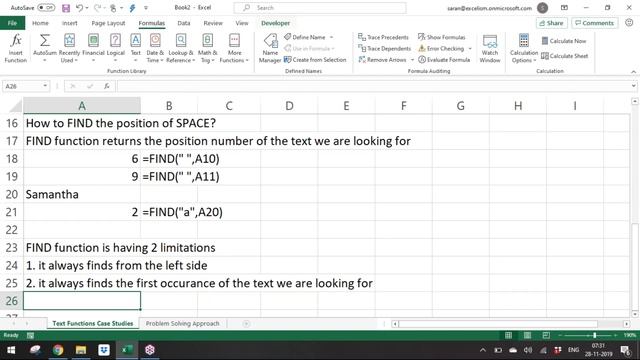Open Math & Trig functions
Image resolution: width=640 pixels, height=360 pixels.
point(207,48)
